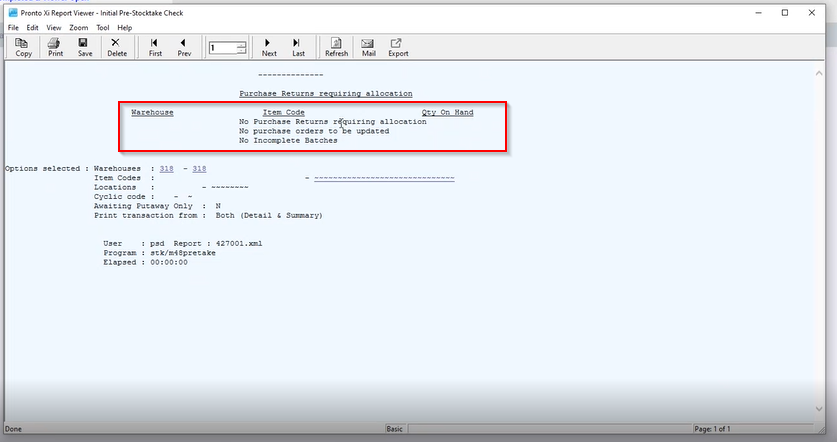
Task: Close the Report Viewer window
Action: 811,12
